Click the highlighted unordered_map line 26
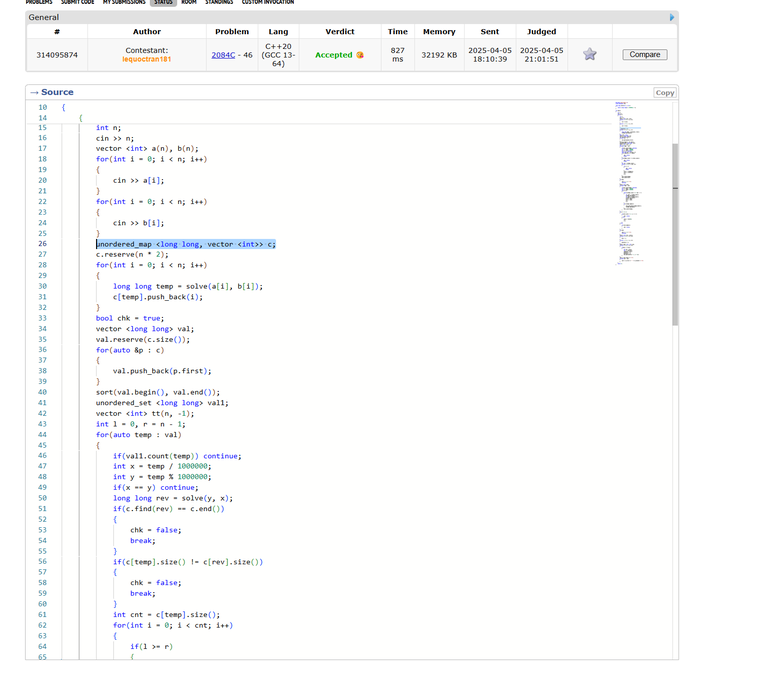The width and height of the screenshot is (768, 675). point(185,244)
